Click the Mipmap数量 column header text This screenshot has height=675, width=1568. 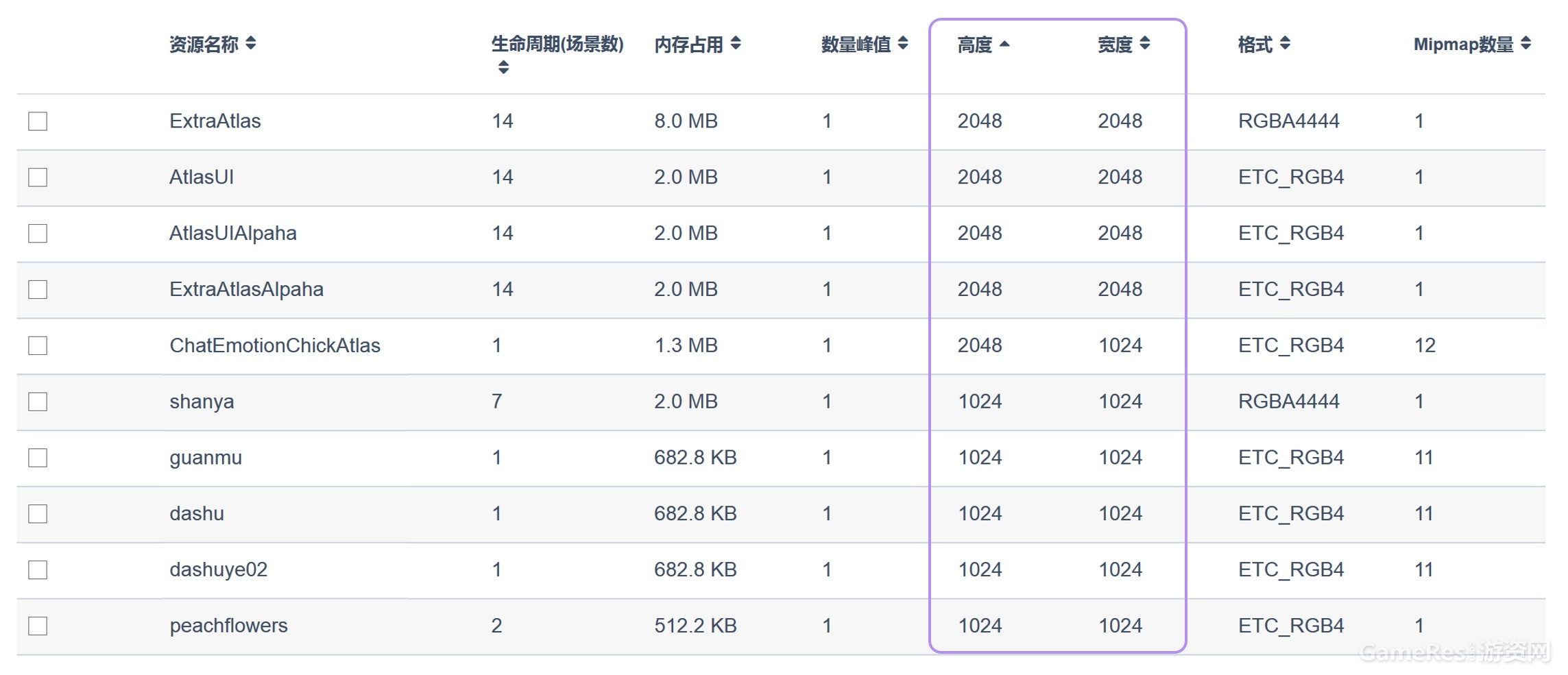click(x=1463, y=45)
